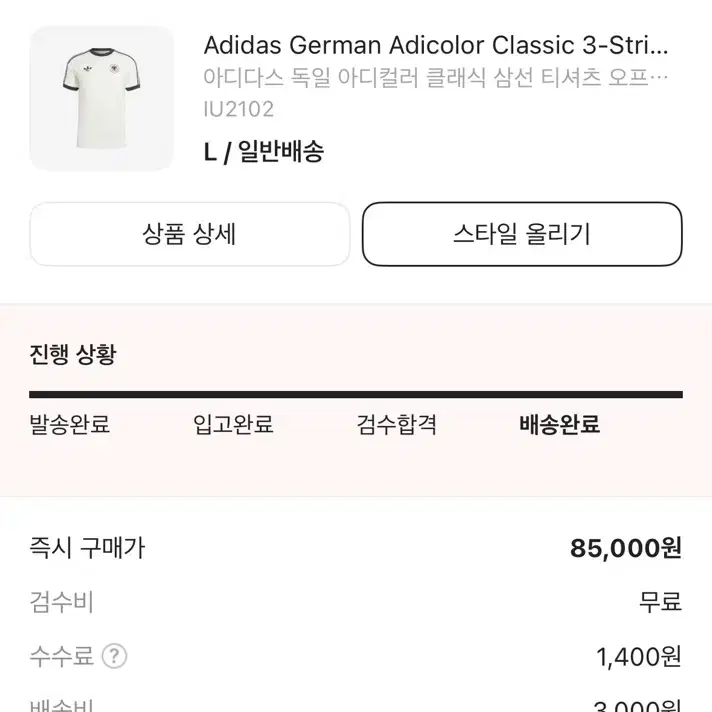The width and height of the screenshot is (712, 712).
Task: Tap the 검수비 fee row label
Action: click(x=61, y=603)
